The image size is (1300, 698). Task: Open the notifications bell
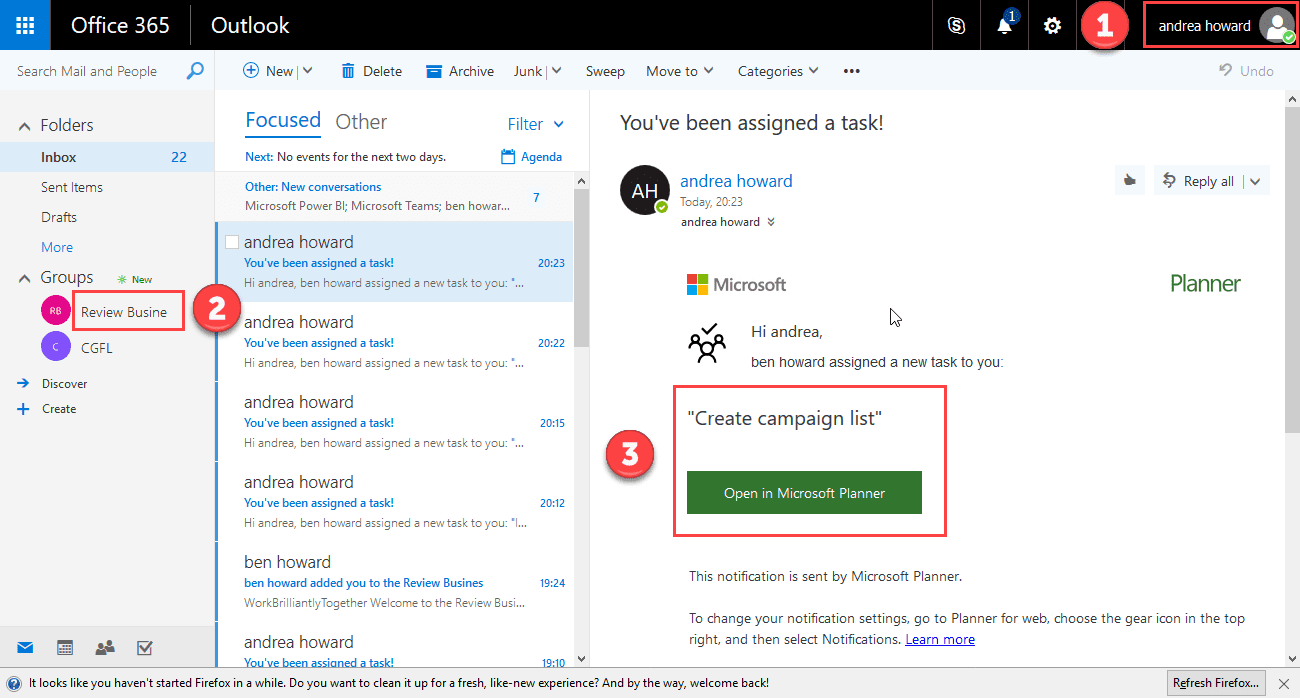pyautogui.click(x=1005, y=26)
